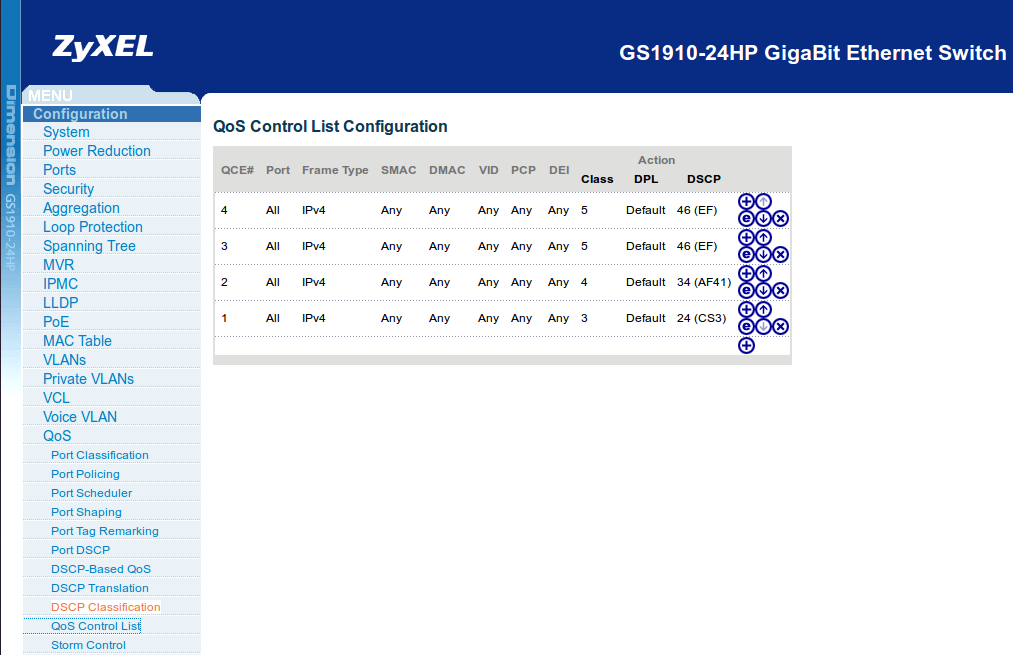Click the DSCP column header
1013x655 pixels.
click(704, 180)
